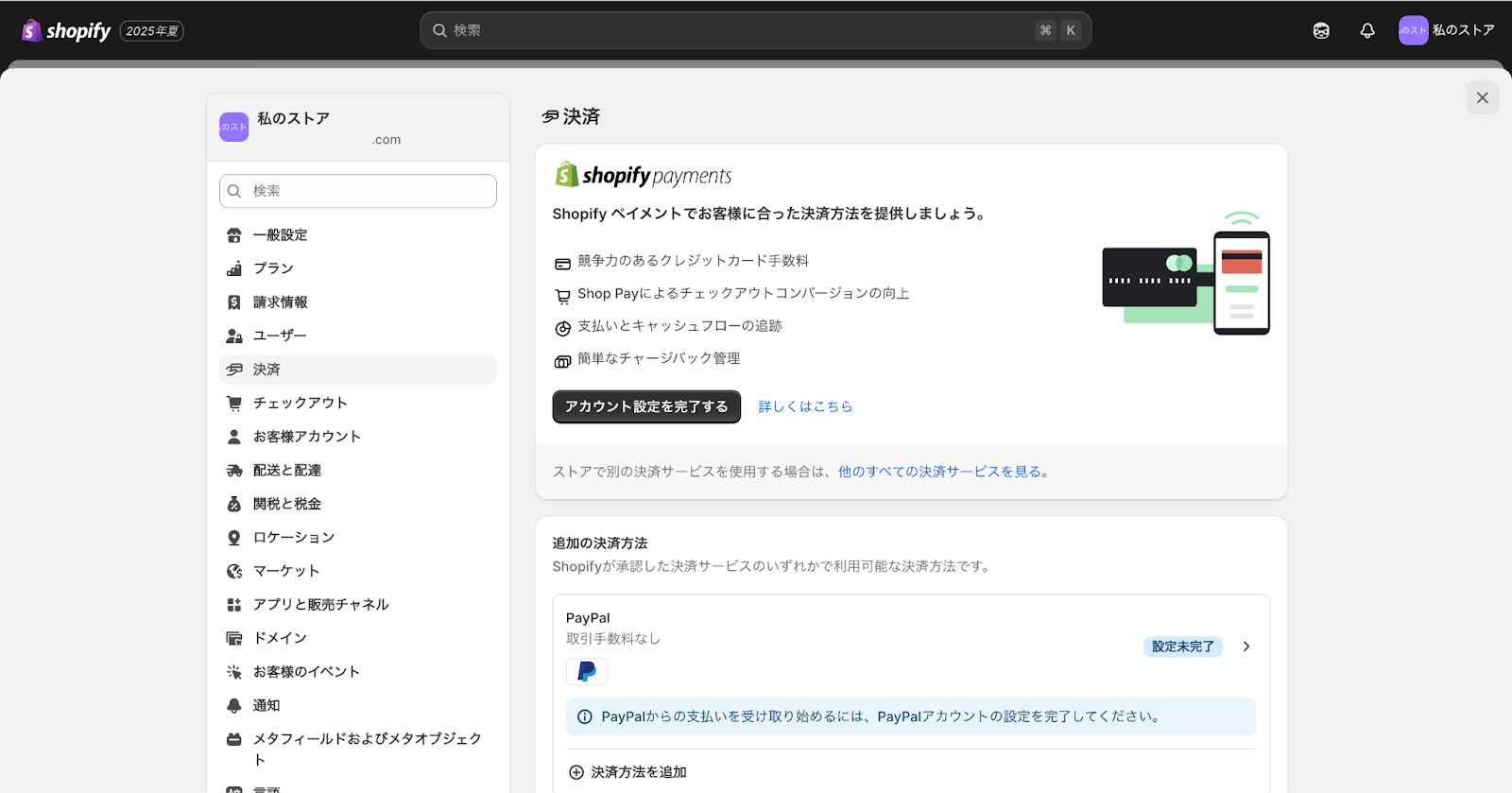Select チェックアウト menu item

(x=358, y=403)
